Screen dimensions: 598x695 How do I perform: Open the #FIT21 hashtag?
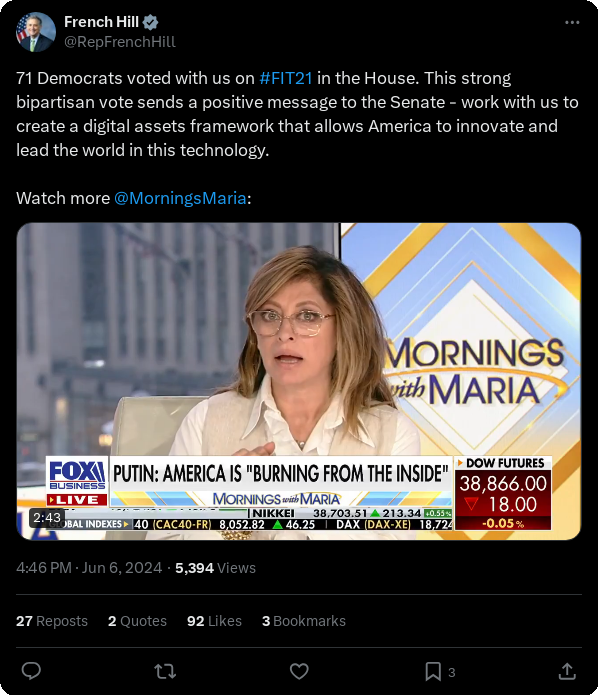[x=285, y=78]
